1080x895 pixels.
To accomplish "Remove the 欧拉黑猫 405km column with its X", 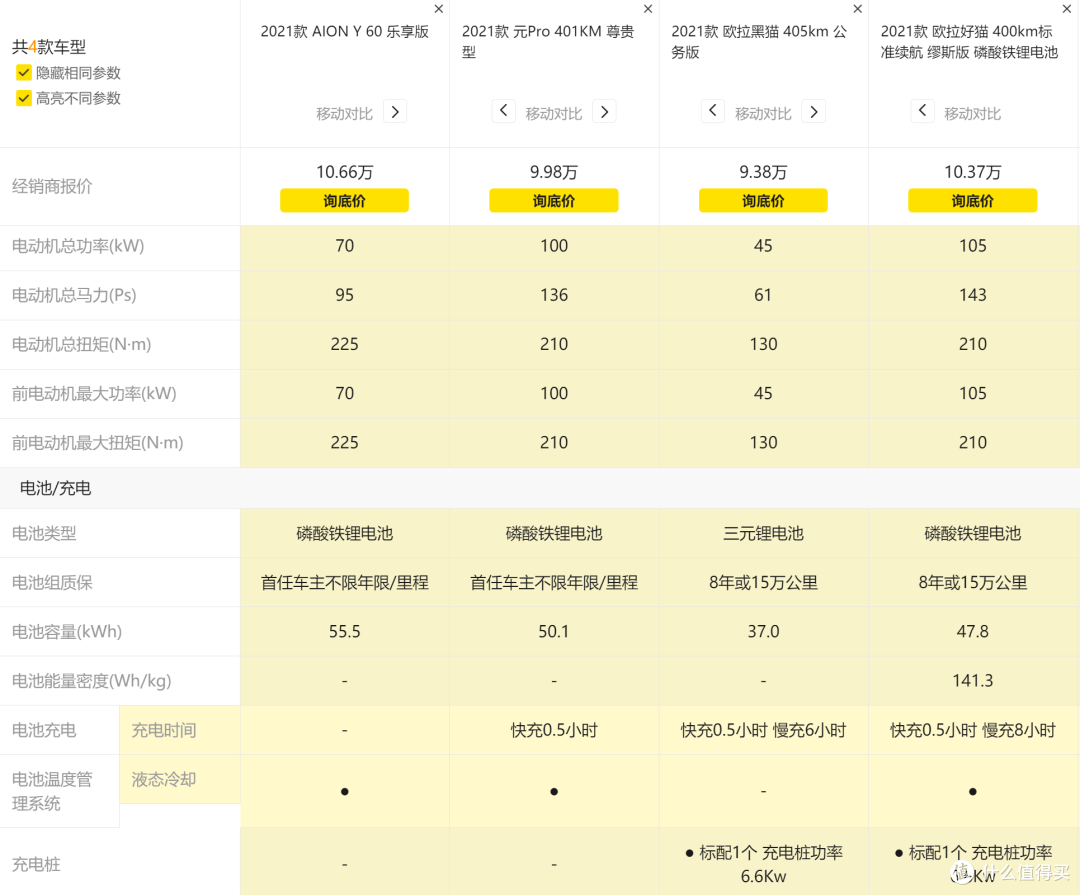I will point(858,9).
